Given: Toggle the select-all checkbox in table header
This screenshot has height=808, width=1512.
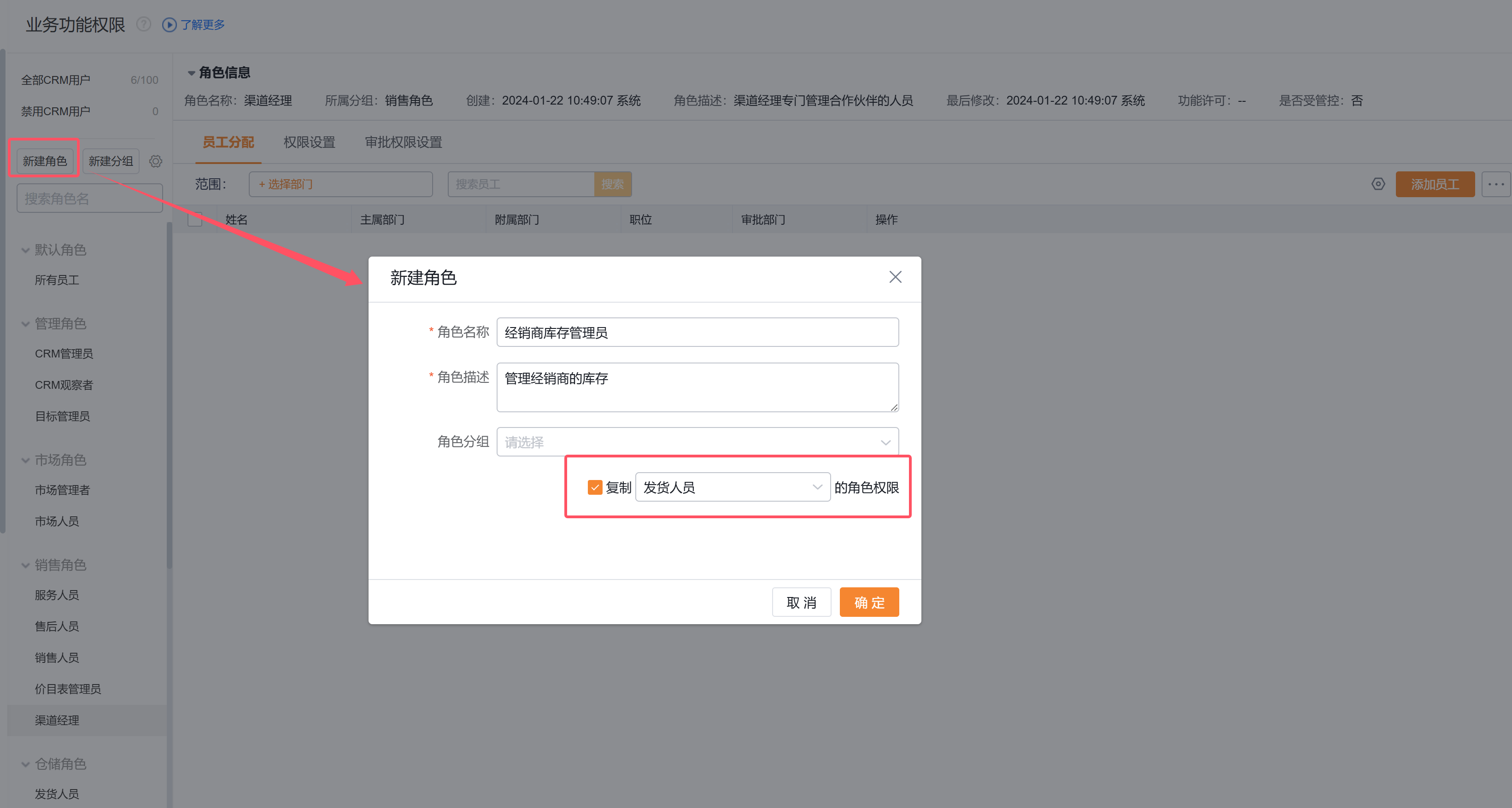Looking at the screenshot, I should coord(195,219).
